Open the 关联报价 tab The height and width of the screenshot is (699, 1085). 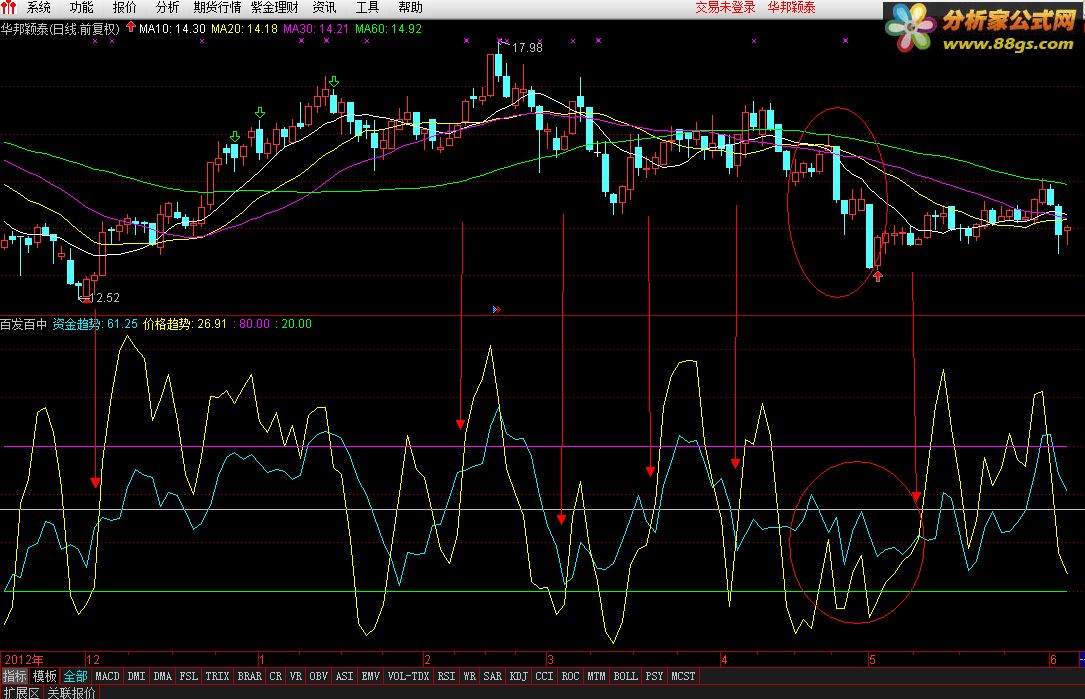[x=71, y=692]
